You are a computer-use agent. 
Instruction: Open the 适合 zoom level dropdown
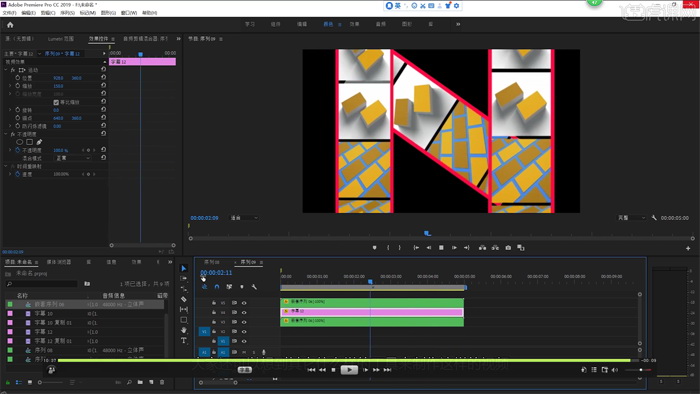click(244, 218)
